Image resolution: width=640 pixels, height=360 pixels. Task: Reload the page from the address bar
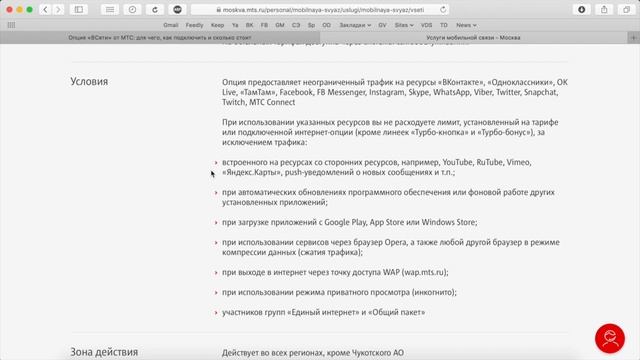(443, 9)
